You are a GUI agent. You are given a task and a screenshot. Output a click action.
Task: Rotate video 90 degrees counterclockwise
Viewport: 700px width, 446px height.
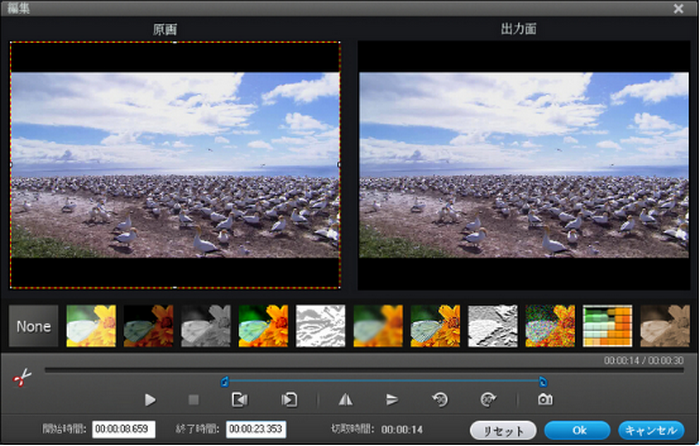point(440,400)
